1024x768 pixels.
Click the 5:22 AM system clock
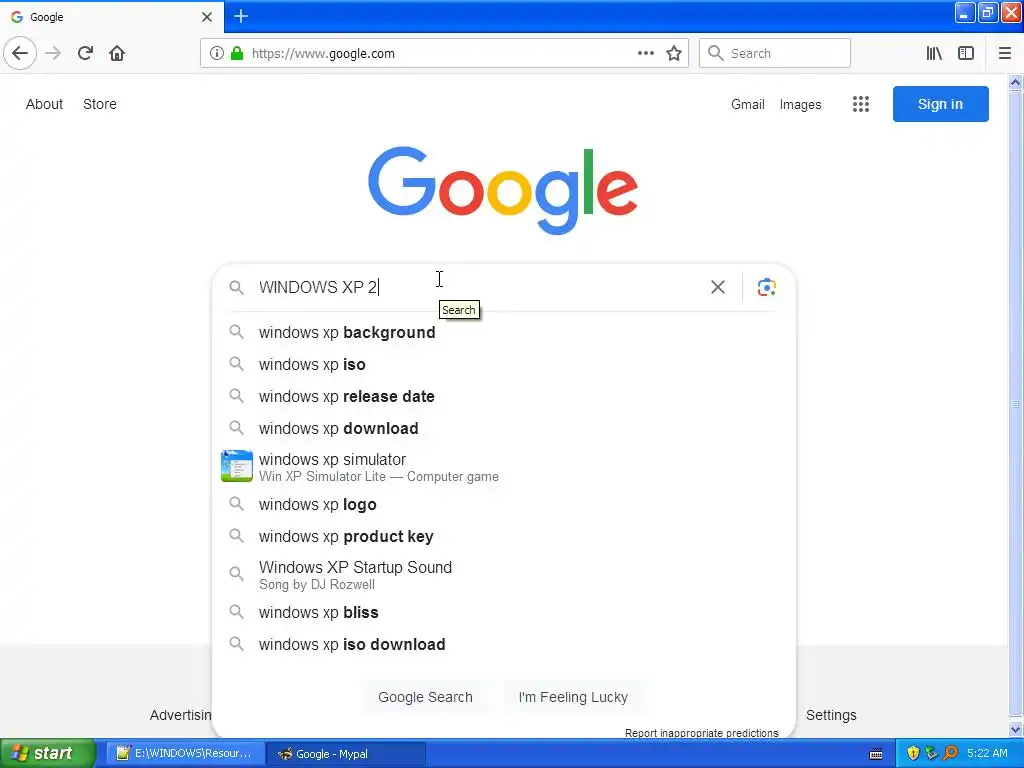coord(987,753)
